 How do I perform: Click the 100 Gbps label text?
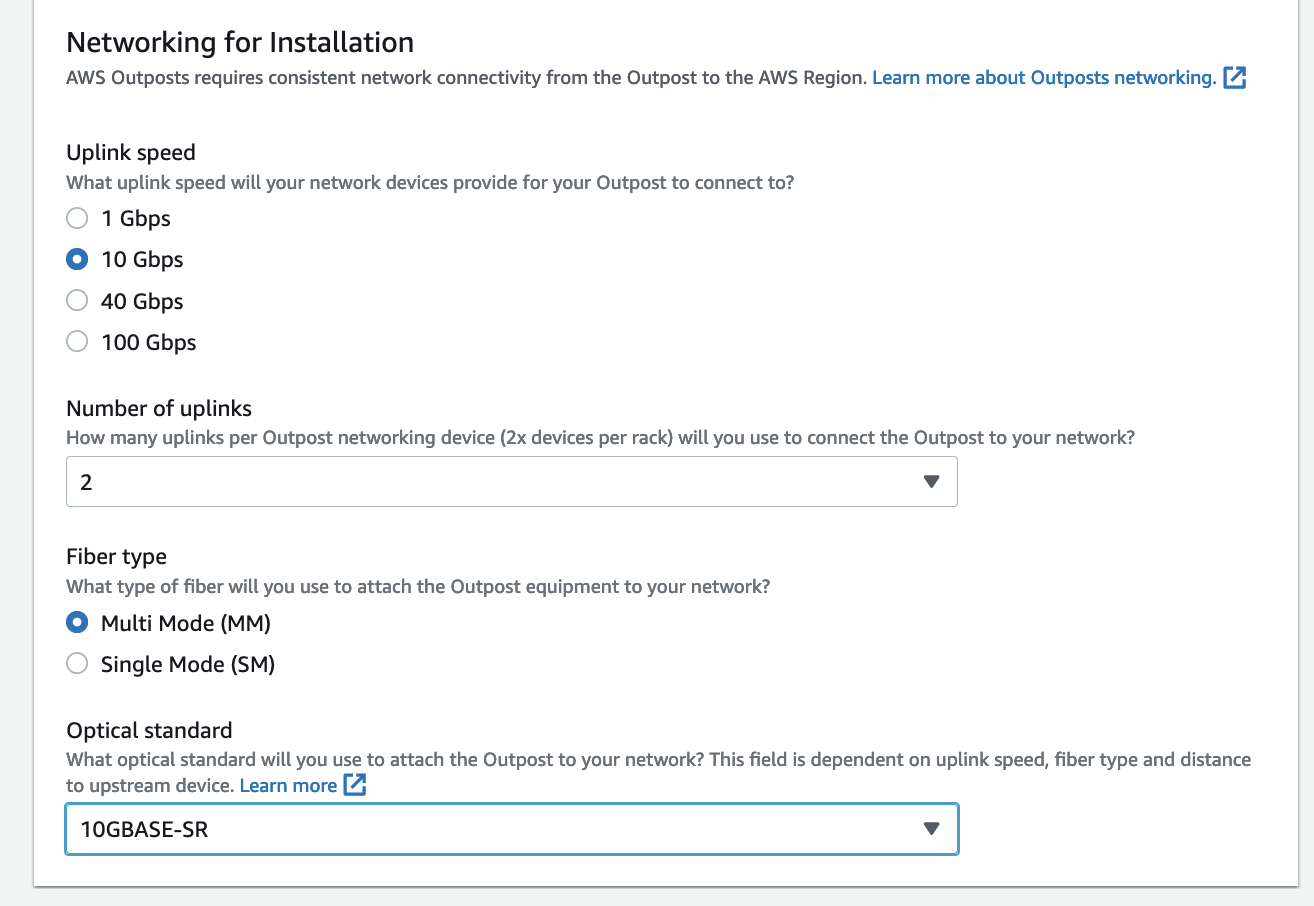point(148,342)
